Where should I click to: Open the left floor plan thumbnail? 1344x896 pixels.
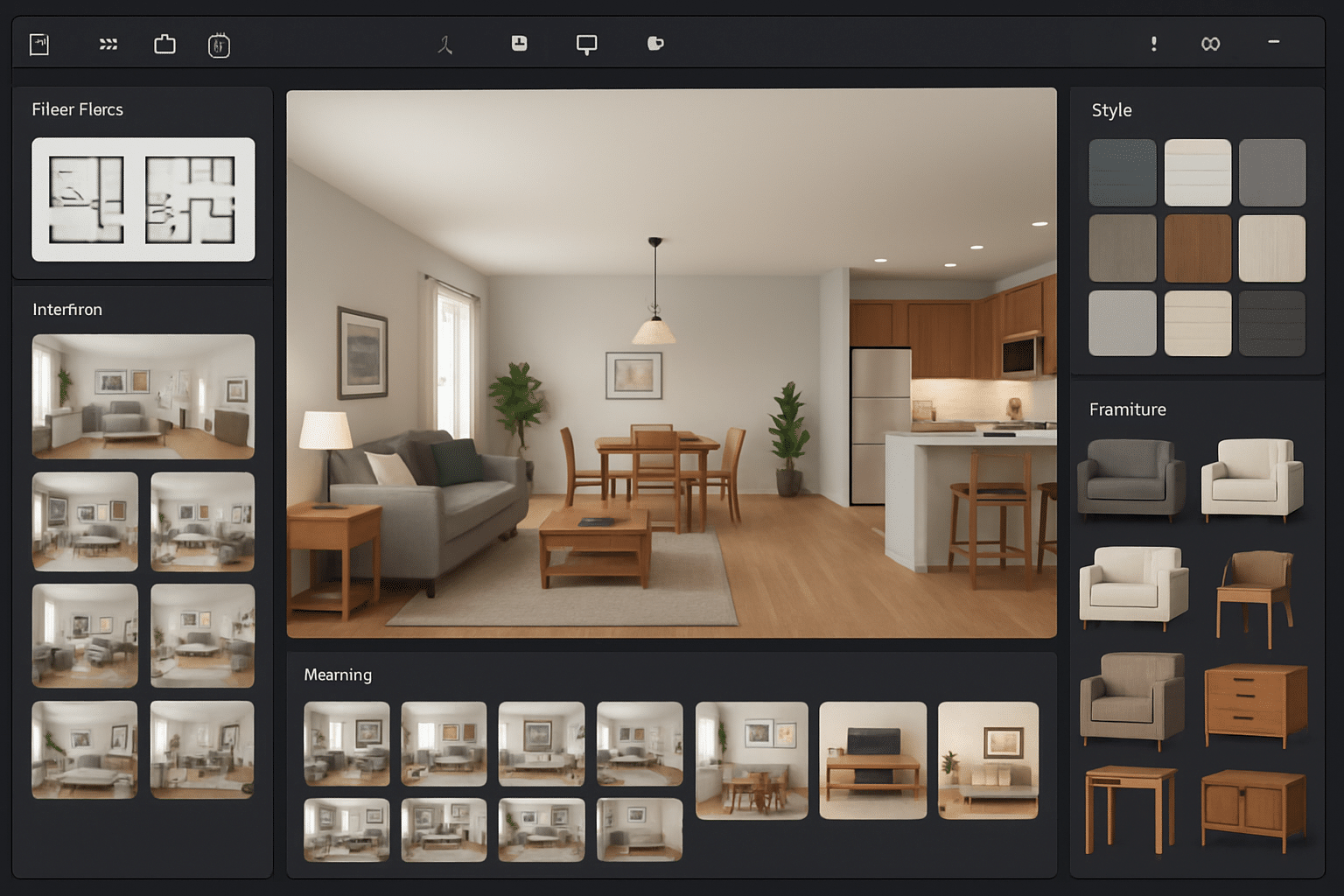(x=86, y=199)
